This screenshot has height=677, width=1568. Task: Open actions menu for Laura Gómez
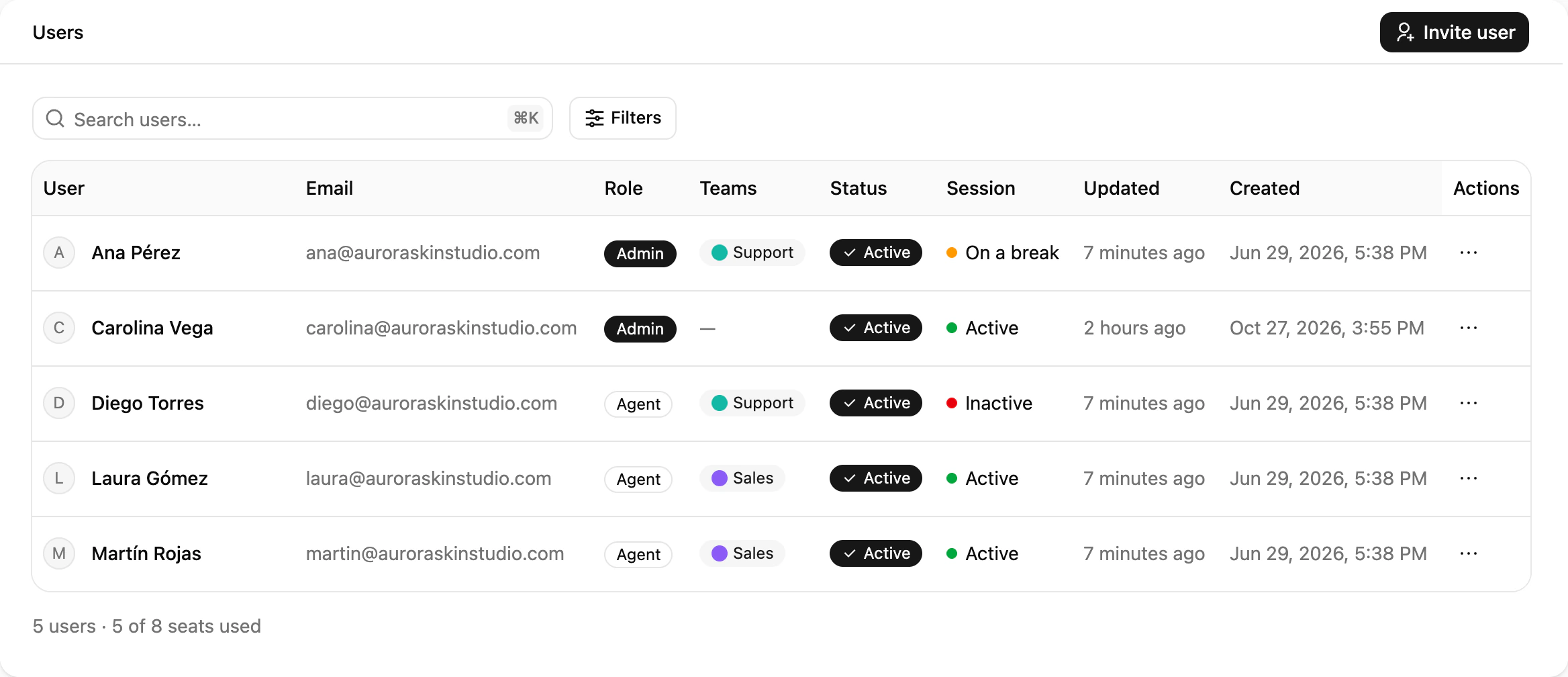click(1468, 479)
